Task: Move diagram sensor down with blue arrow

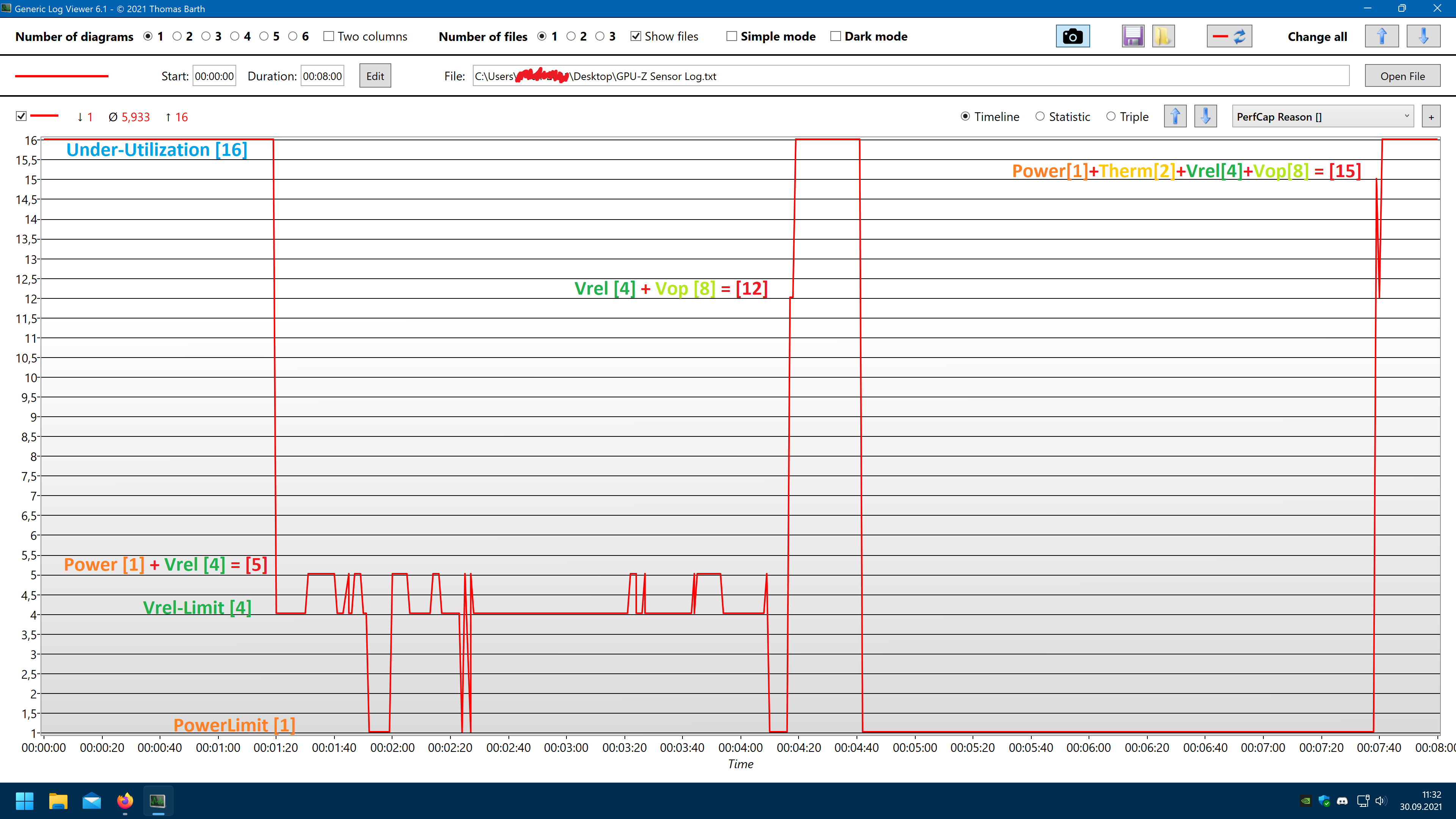Action: tap(1205, 116)
